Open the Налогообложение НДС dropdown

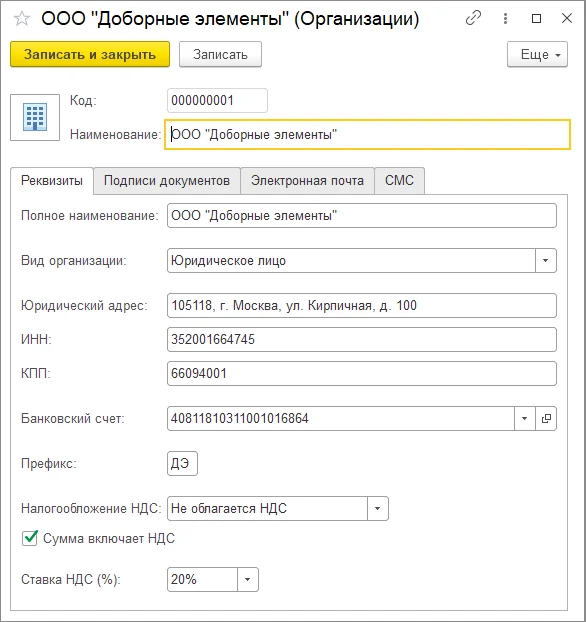378,509
